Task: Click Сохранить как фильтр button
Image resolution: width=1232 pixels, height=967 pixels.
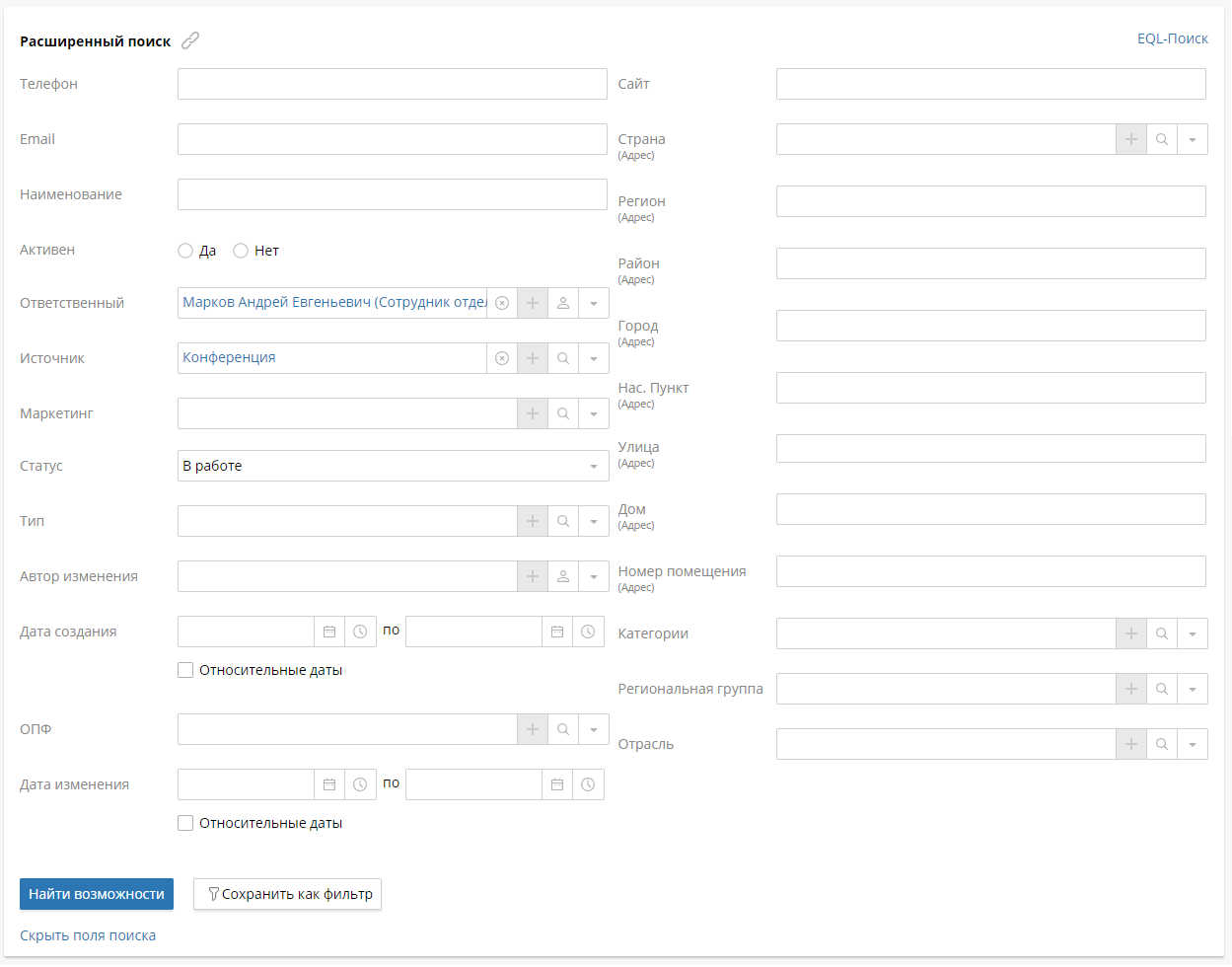Action: pyautogui.click(x=287, y=894)
